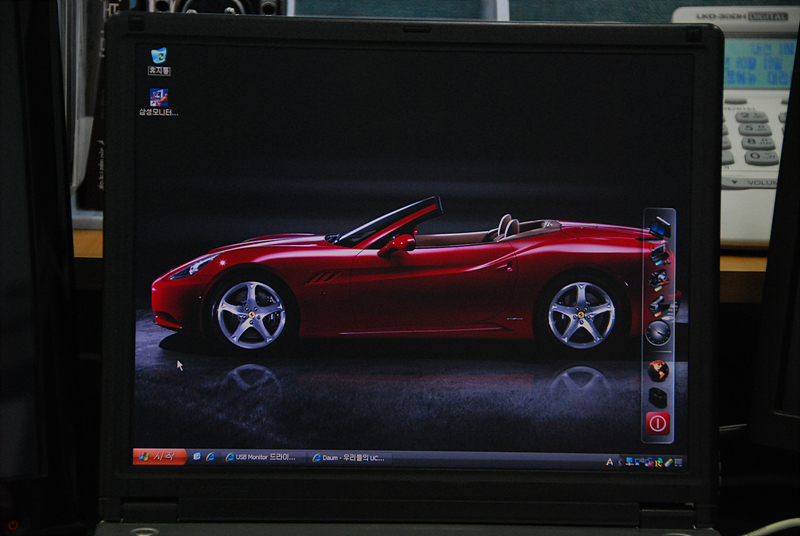Open the globe icon in side dock
This screenshot has width=800, height=536.
[x=658, y=371]
